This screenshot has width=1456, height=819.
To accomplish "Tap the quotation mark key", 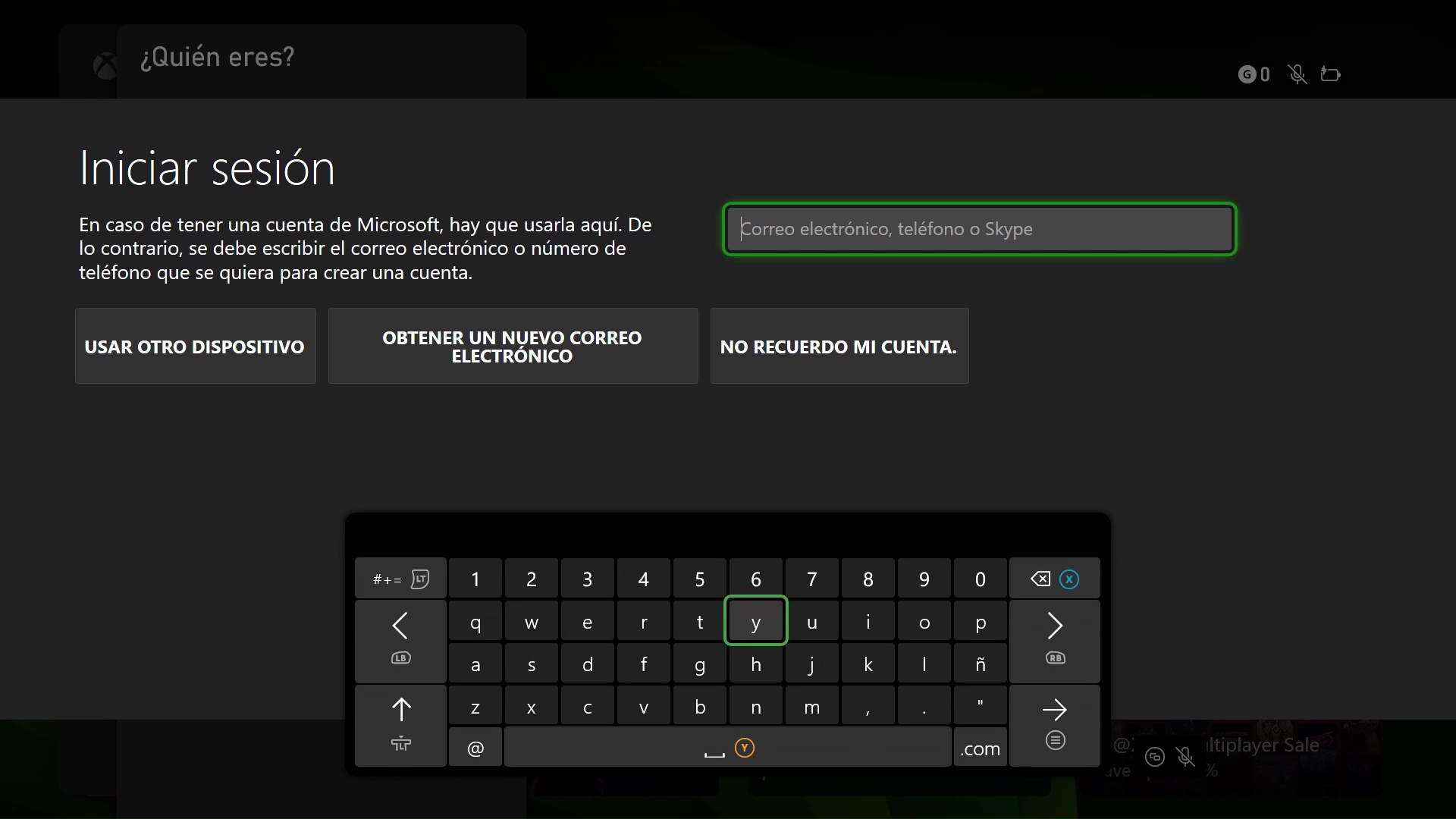I will (x=981, y=707).
